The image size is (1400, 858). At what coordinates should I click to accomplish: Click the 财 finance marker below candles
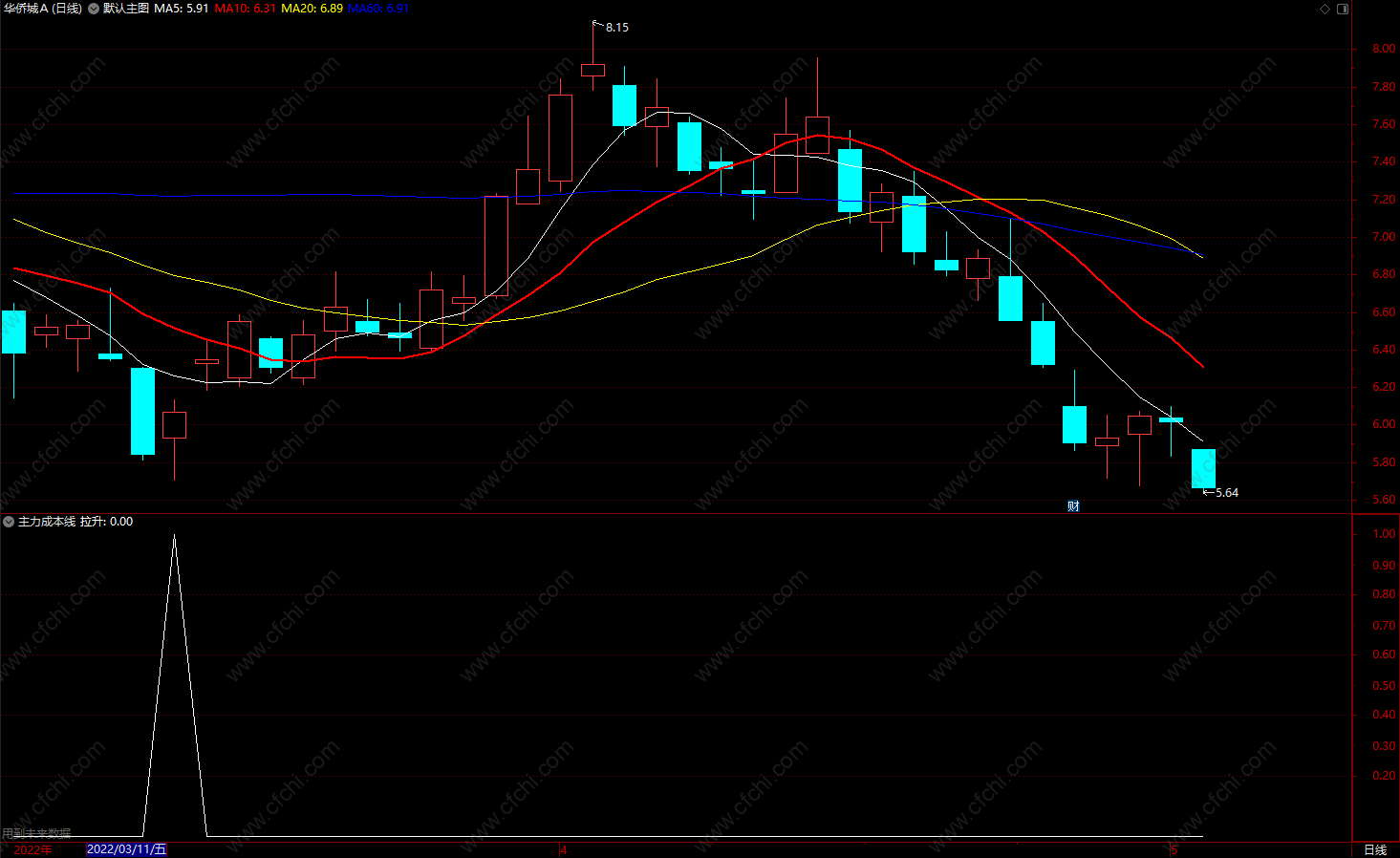point(1073,506)
